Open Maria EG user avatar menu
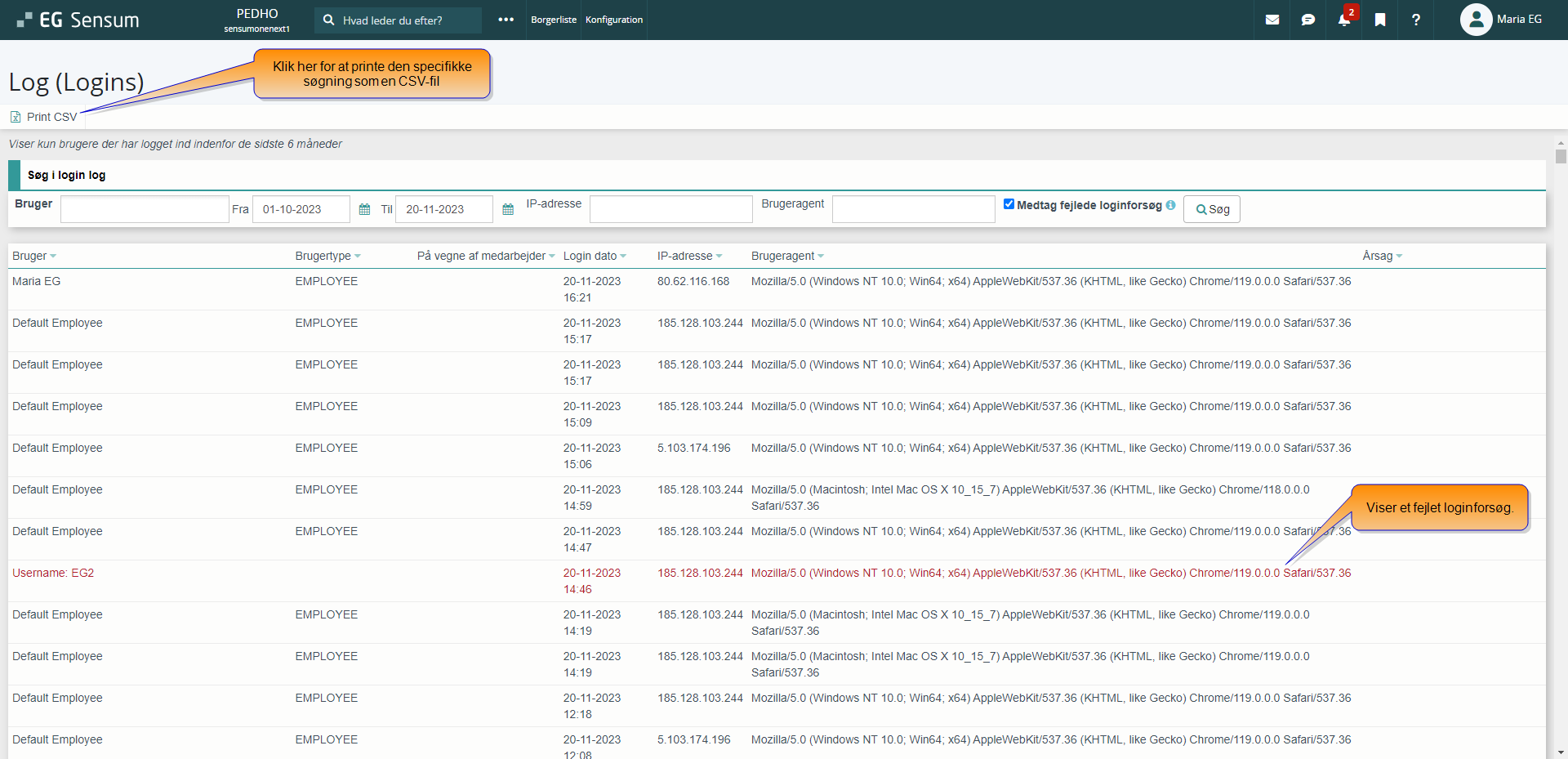 pos(1475,20)
